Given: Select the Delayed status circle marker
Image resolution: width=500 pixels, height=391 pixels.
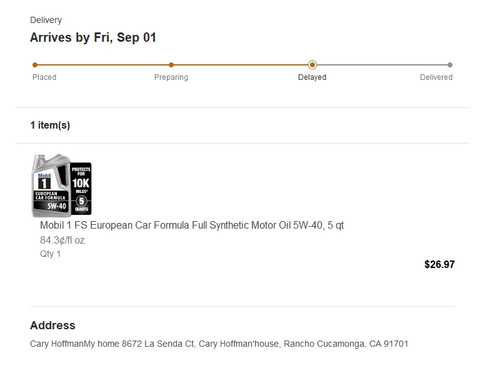Looking at the screenshot, I should pyautogui.click(x=312, y=65).
